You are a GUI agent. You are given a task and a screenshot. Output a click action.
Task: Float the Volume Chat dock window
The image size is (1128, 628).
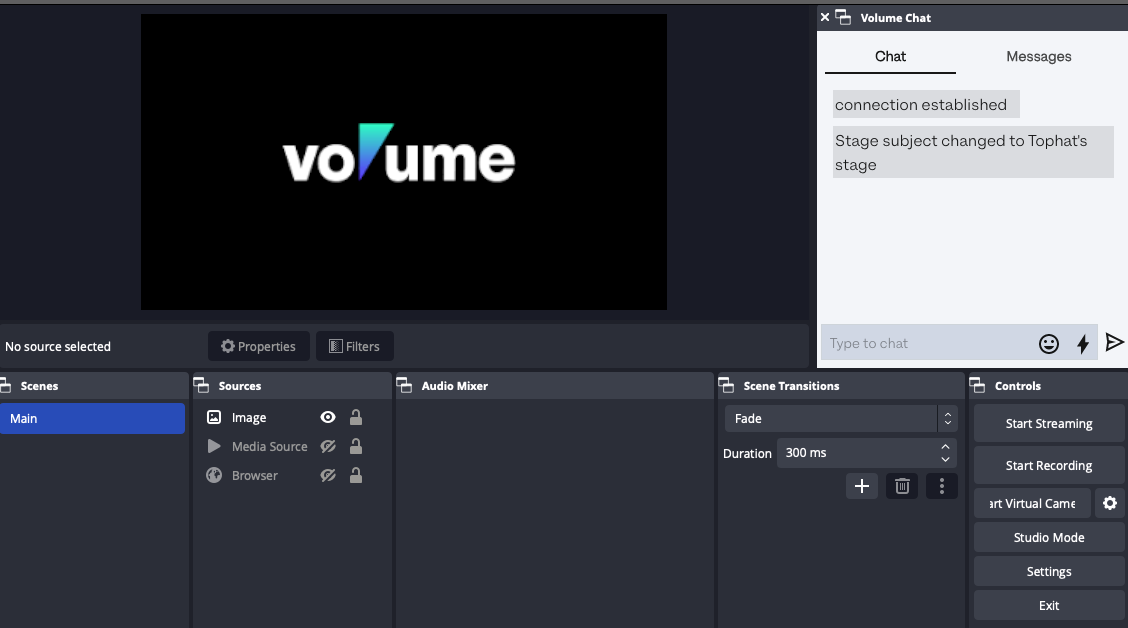[843, 17]
